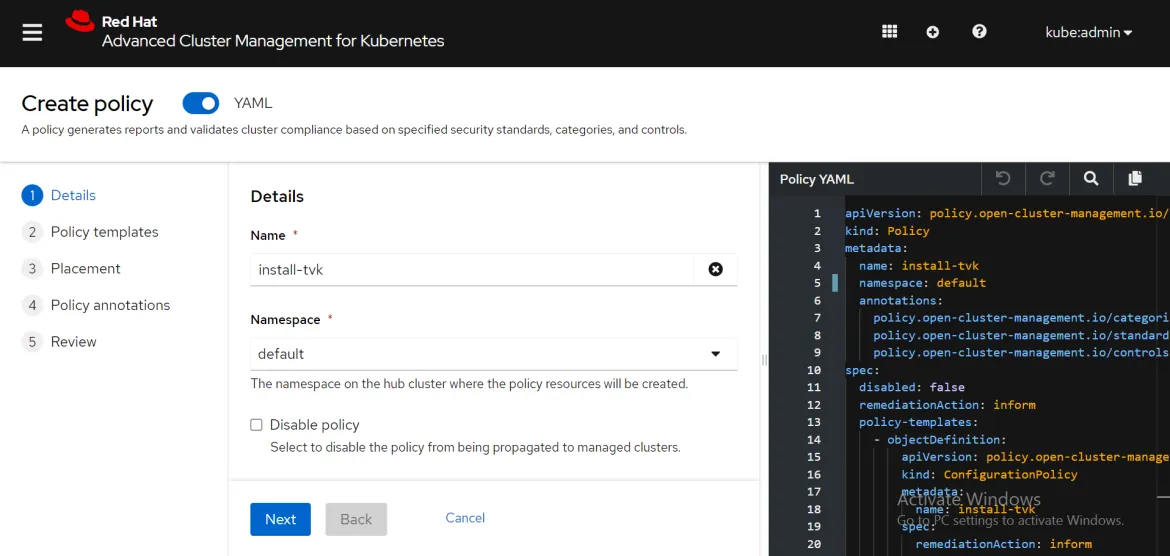
Task: Click the Cancel link
Action: [465, 518]
